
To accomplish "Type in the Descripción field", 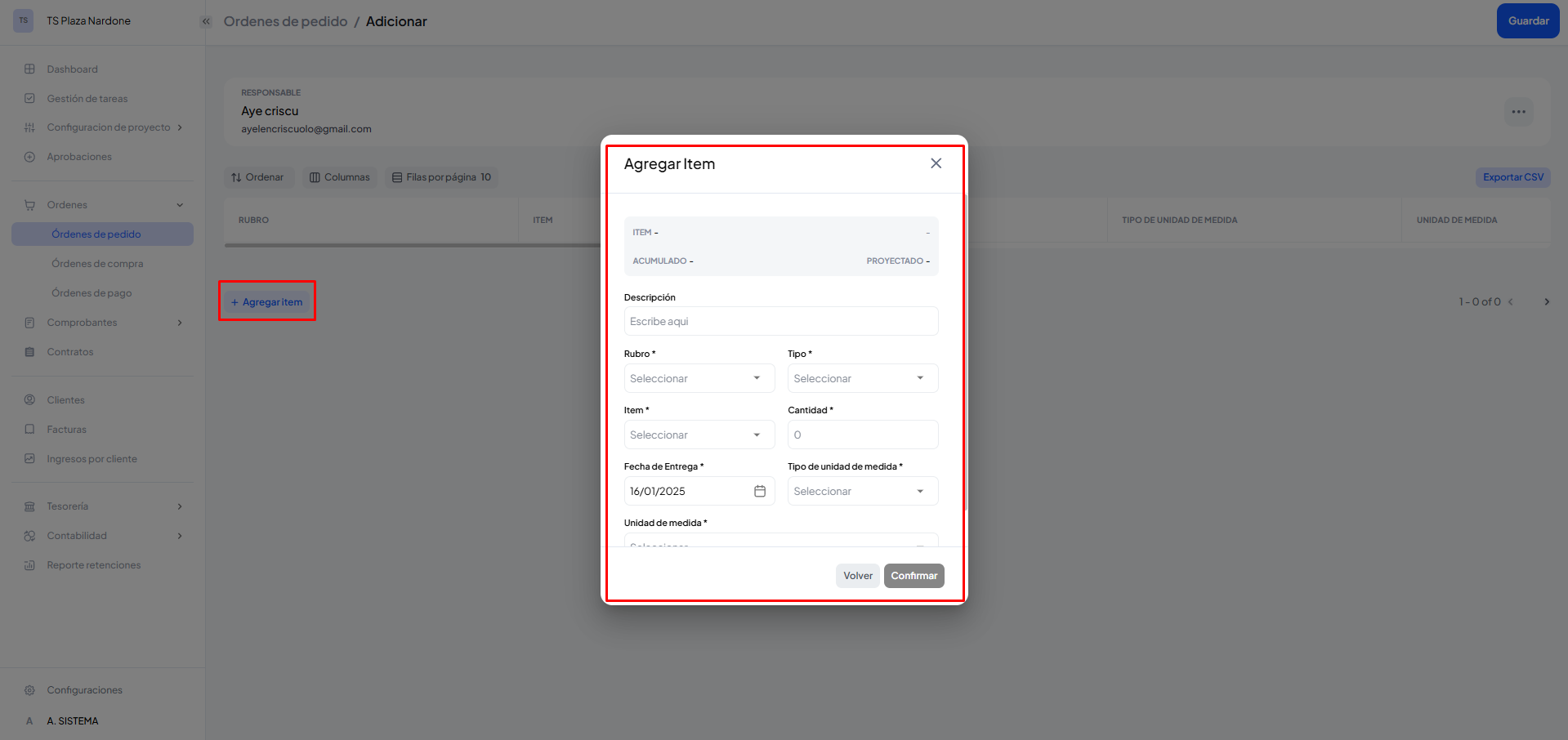I will (x=780, y=322).
